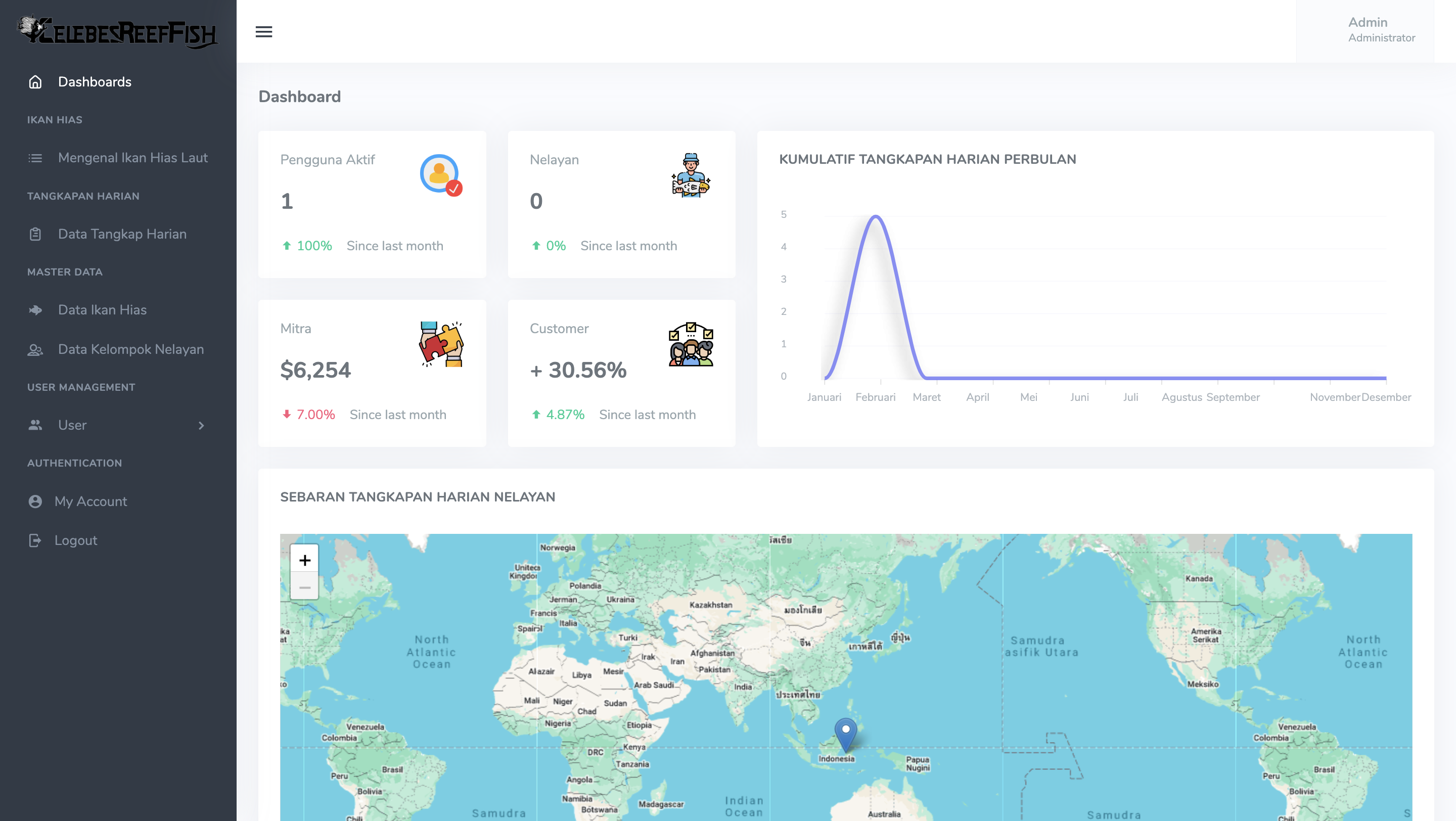Image resolution: width=1456 pixels, height=821 pixels.
Task: Go to Data Tangkap Harian
Action: coord(122,234)
